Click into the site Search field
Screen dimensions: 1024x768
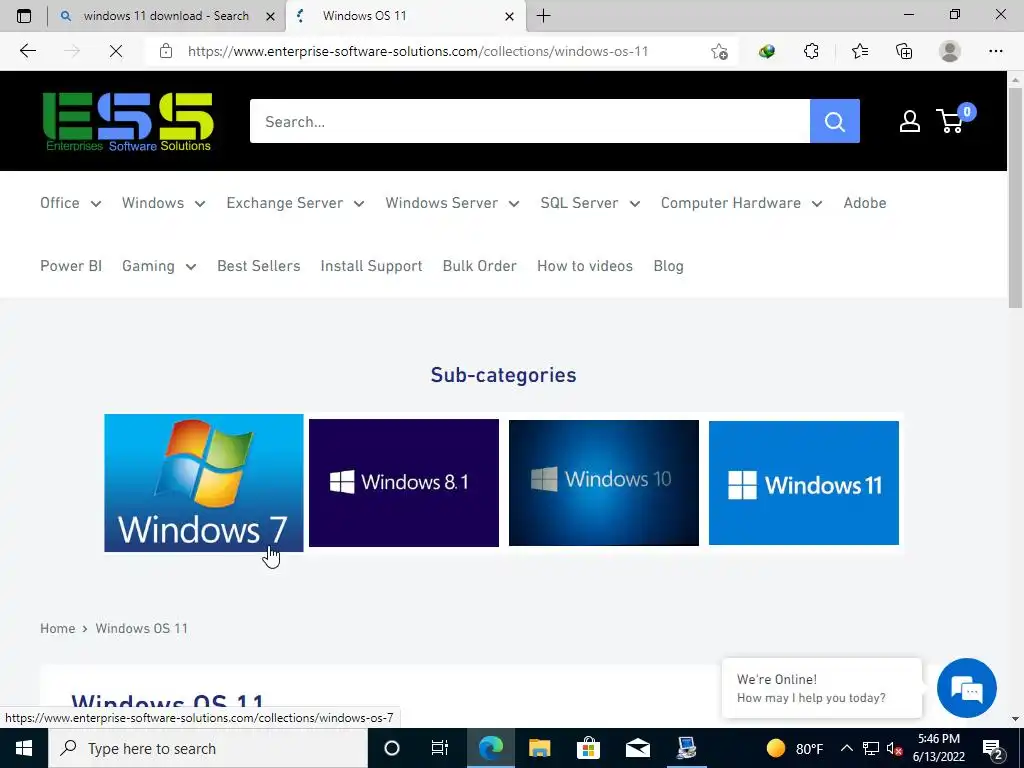(530, 121)
